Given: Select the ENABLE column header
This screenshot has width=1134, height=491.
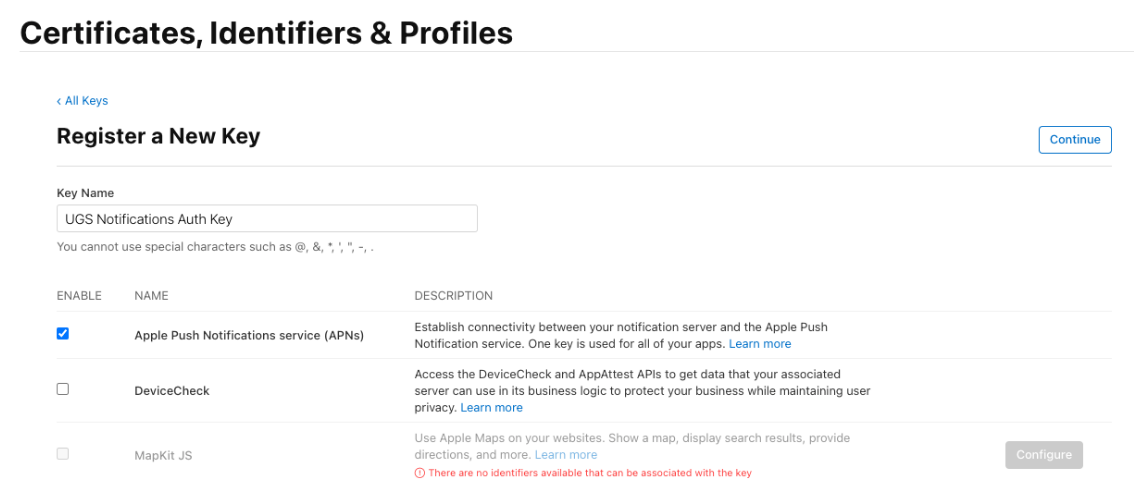Looking at the screenshot, I should click(x=79, y=296).
